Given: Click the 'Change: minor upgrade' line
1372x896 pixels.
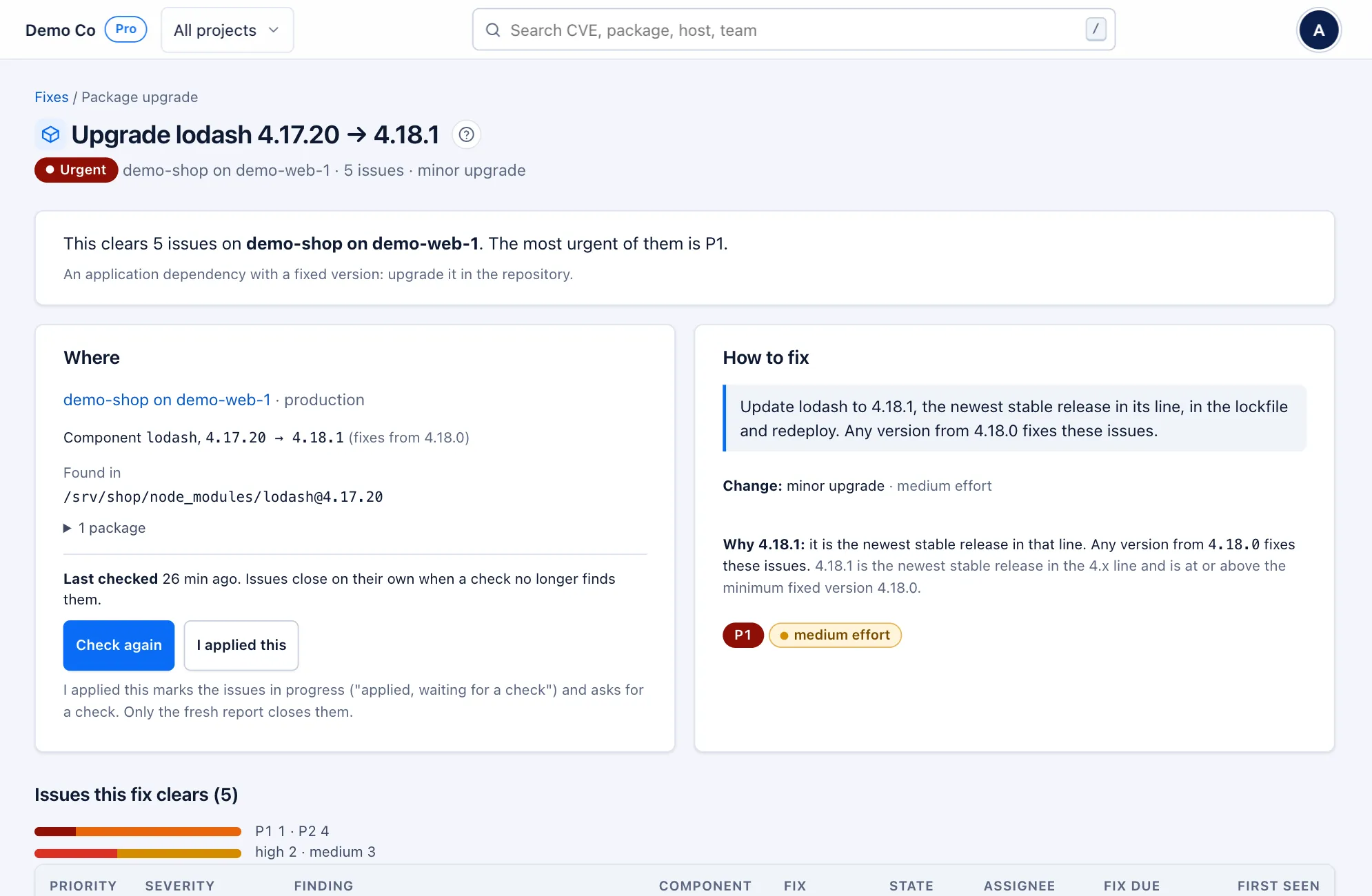Looking at the screenshot, I should coord(803,486).
